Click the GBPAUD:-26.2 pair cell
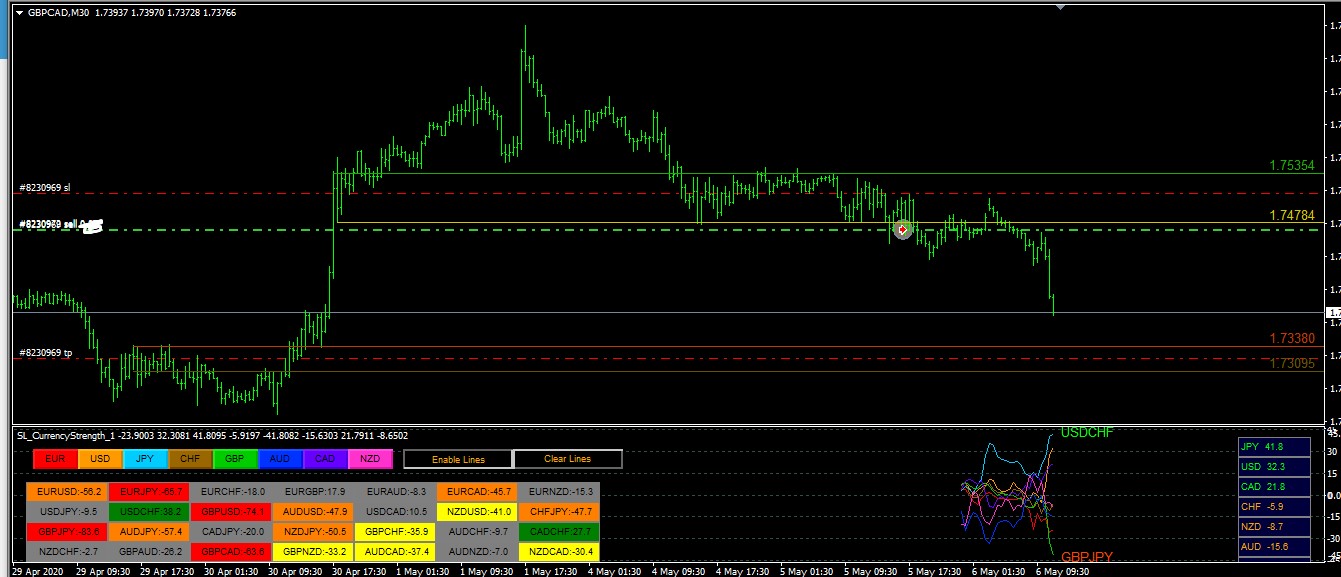 pos(148,552)
